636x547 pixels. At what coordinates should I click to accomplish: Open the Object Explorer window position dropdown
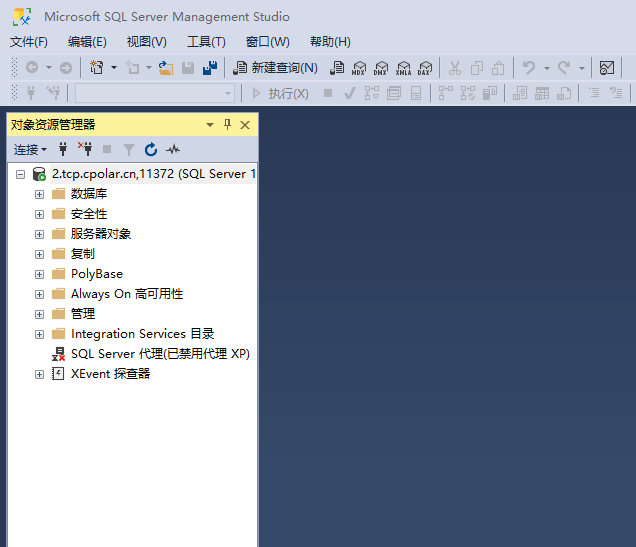coord(210,124)
